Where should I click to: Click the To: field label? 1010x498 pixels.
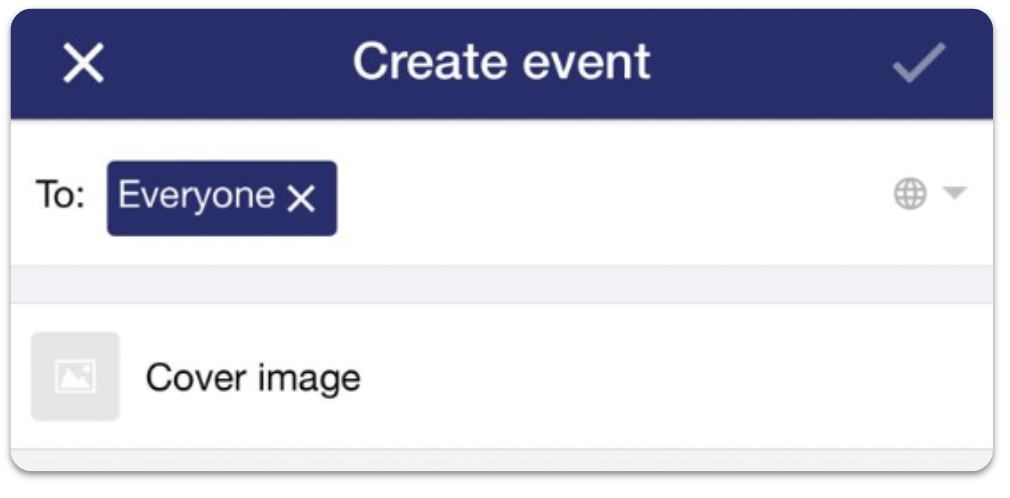(x=60, y=194)
